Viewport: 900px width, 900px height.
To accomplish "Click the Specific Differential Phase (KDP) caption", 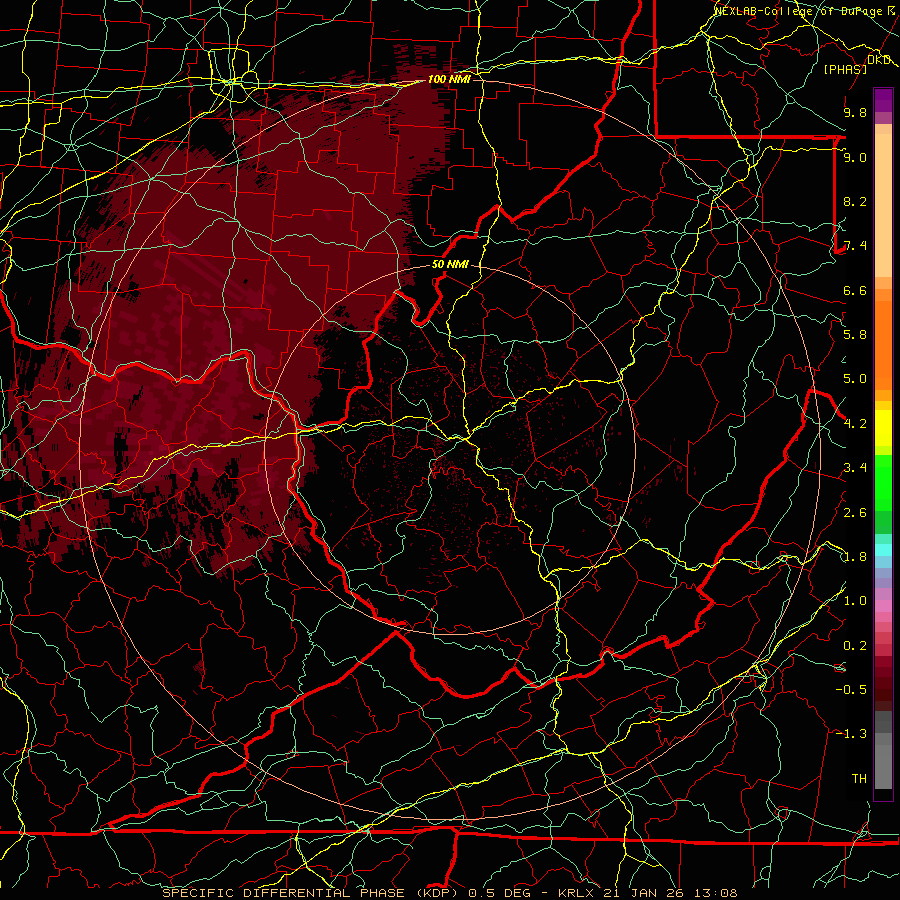I will tap(311, 893).
